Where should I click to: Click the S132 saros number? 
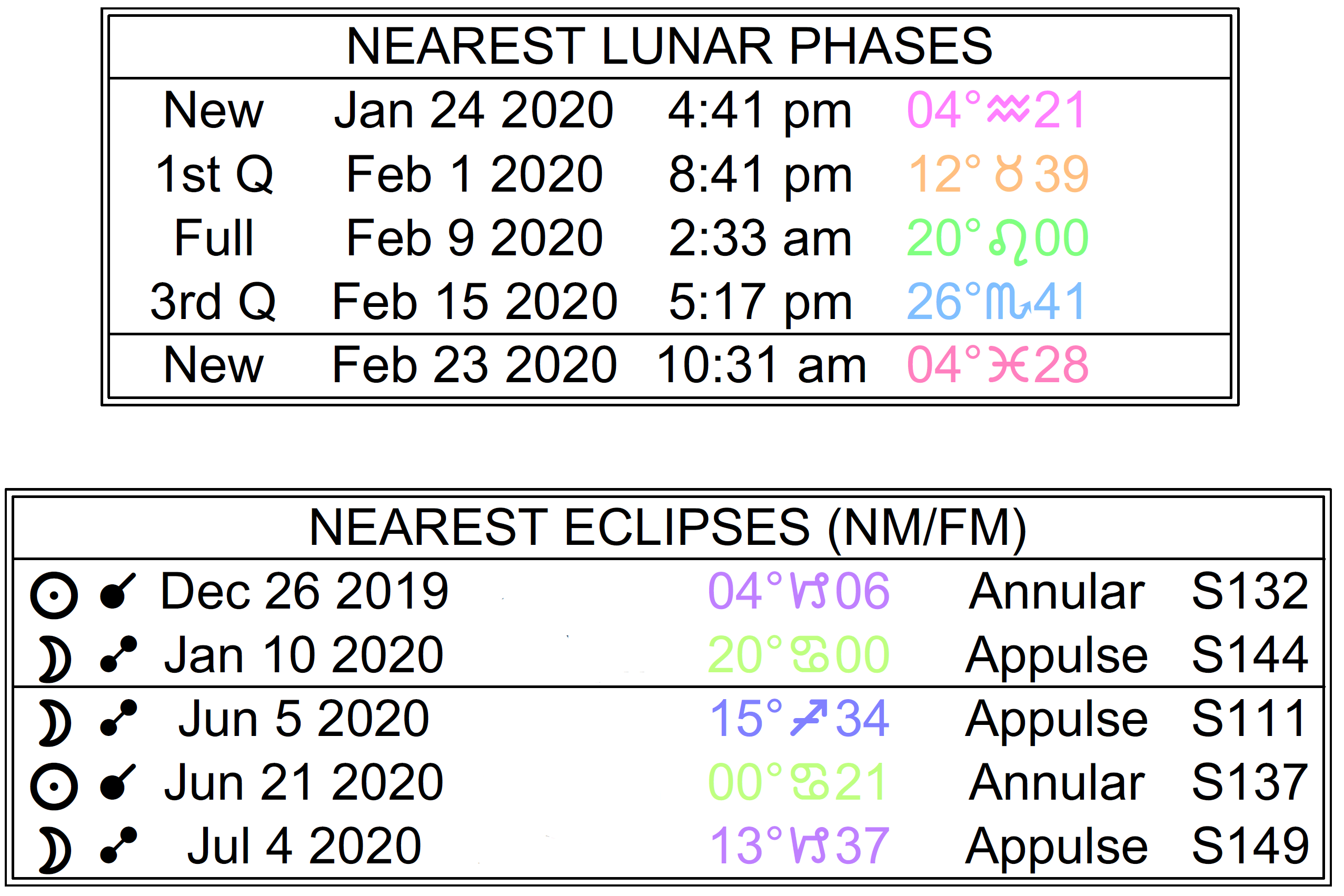[1250, 591]
